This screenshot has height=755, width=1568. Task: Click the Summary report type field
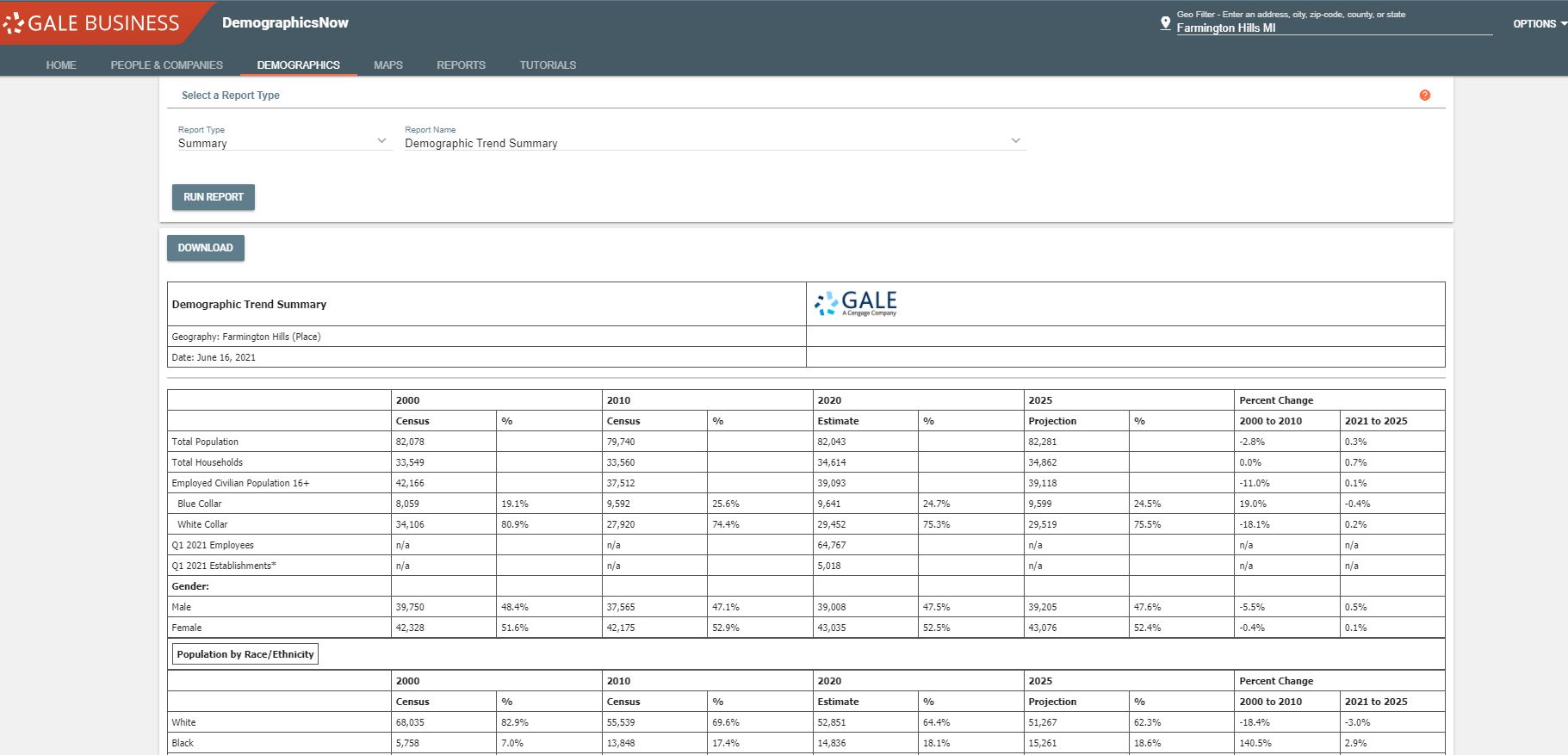click(x=284, y=143)
